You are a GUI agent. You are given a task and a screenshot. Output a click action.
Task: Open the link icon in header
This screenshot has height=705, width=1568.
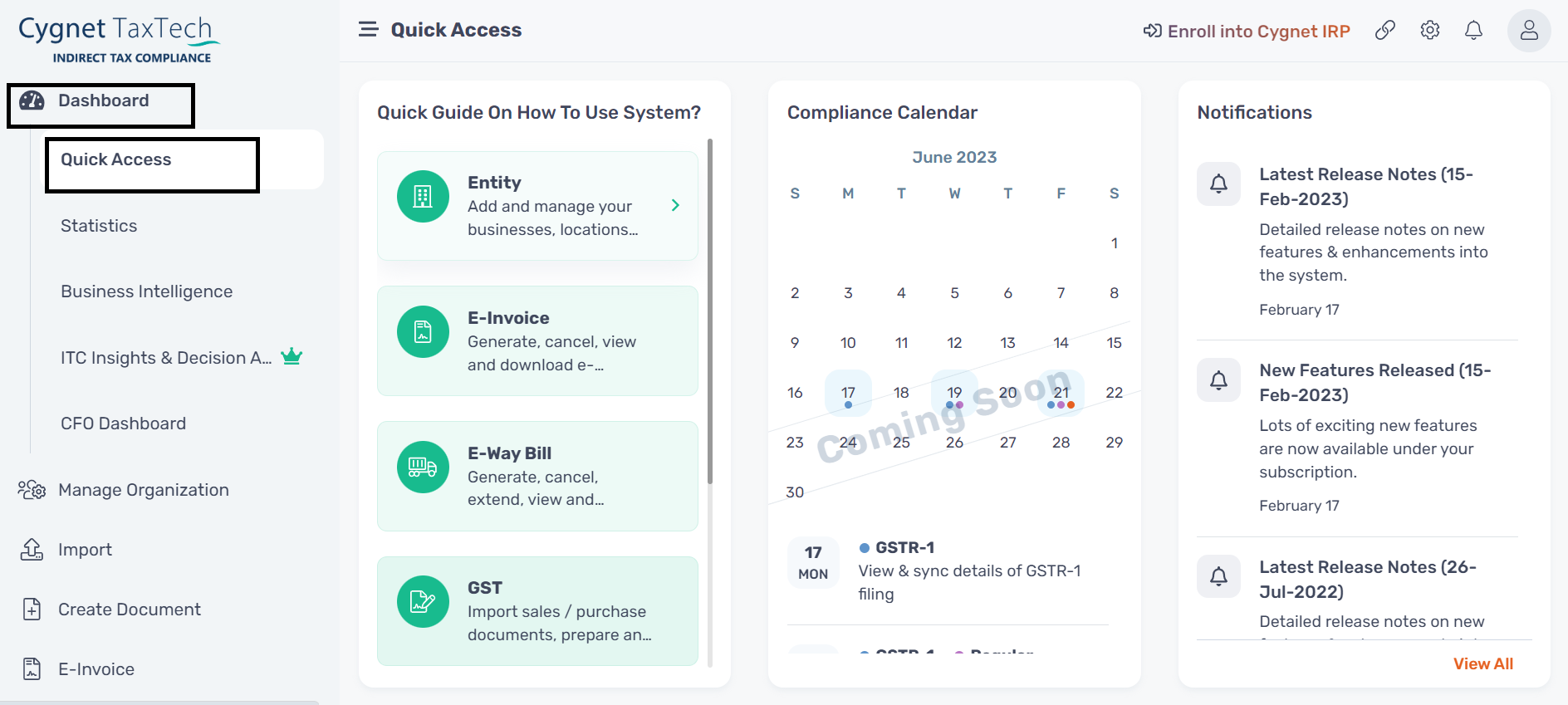pos(1384,31)
